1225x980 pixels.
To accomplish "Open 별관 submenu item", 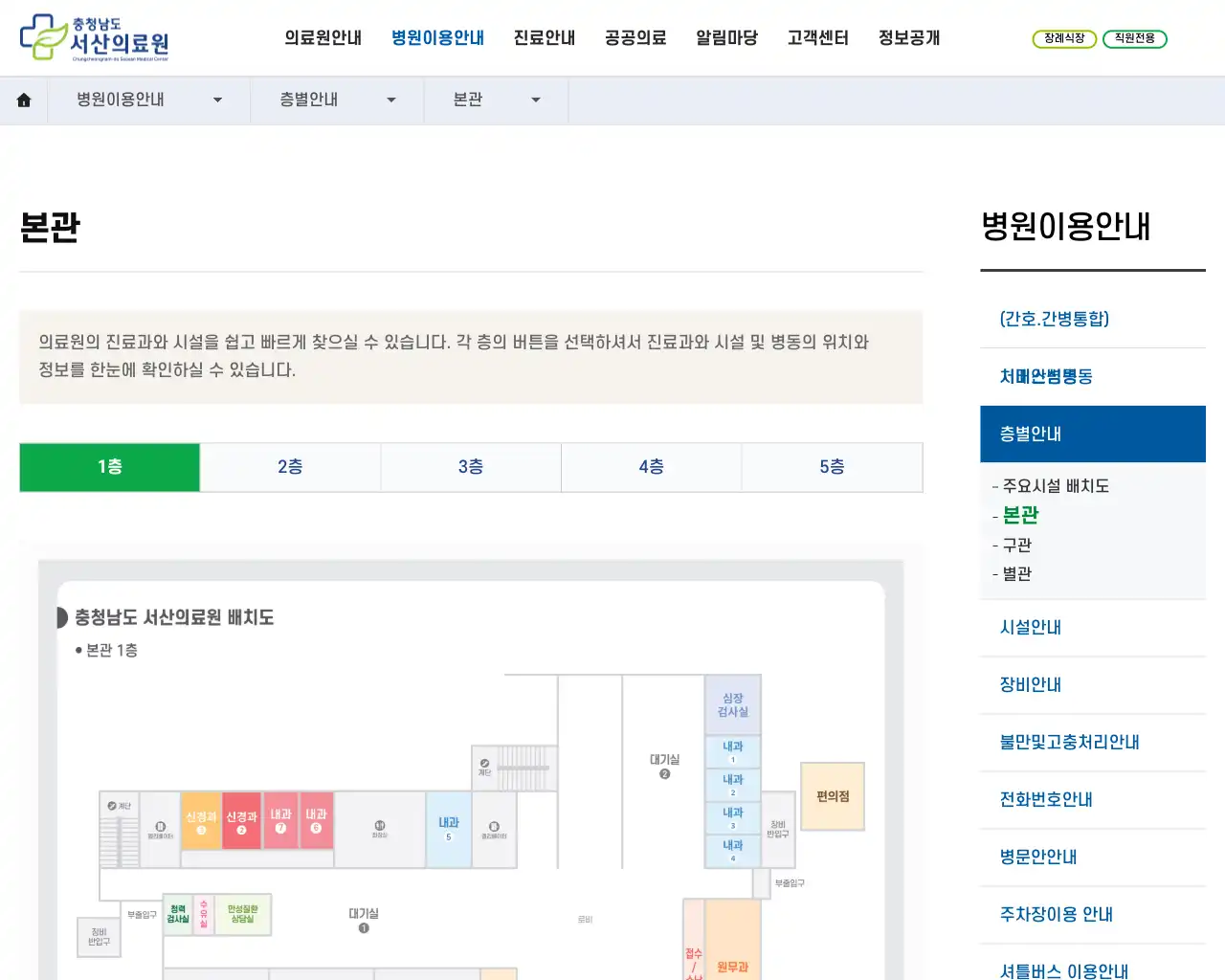I will pos(1016,573).
